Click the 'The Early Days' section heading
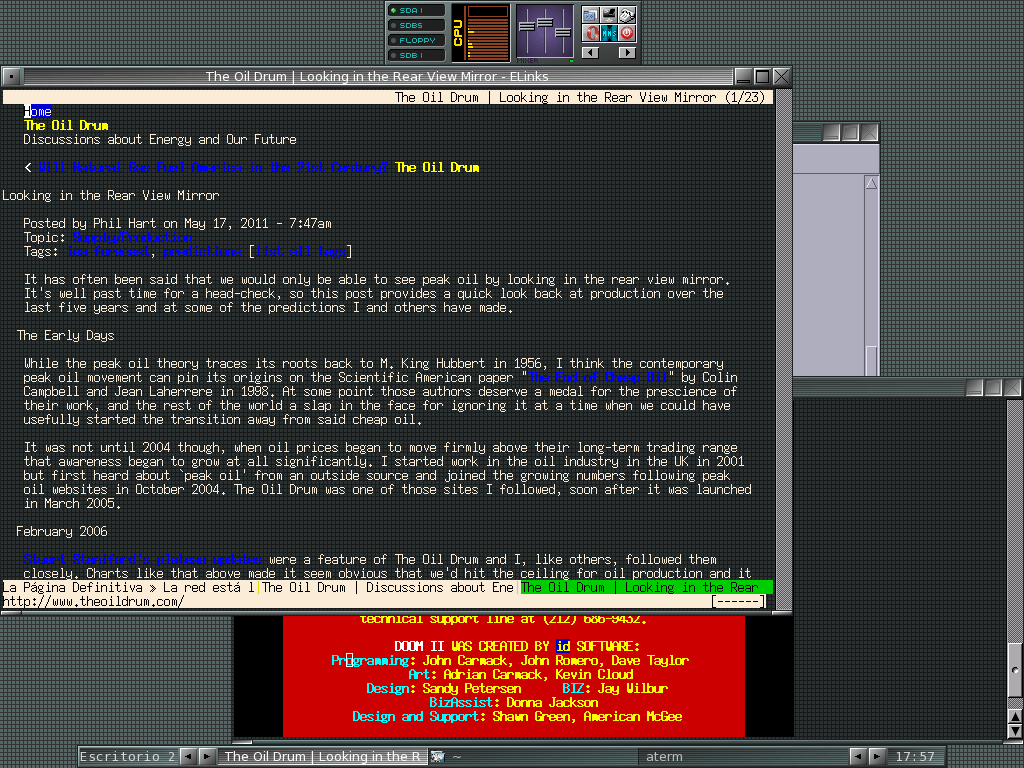The height and width of the screenshot is (768, 1024). [65, 335]
